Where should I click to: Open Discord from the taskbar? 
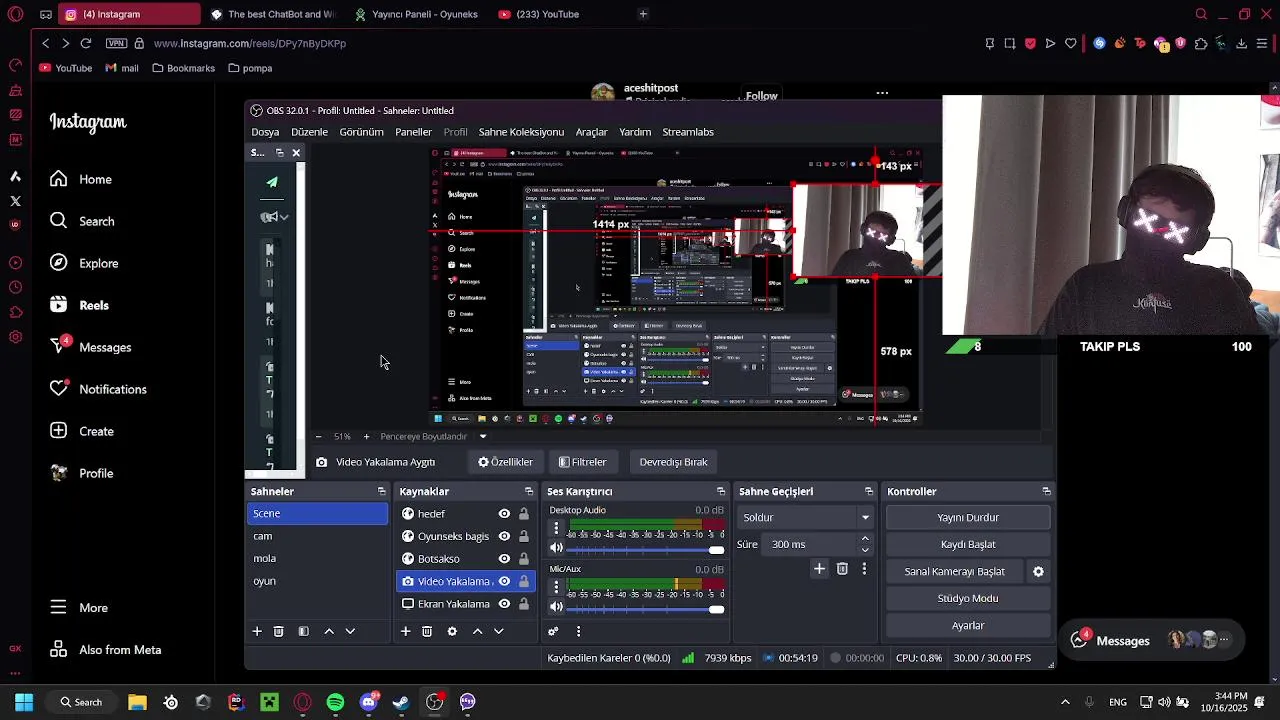tap(368, 702)
